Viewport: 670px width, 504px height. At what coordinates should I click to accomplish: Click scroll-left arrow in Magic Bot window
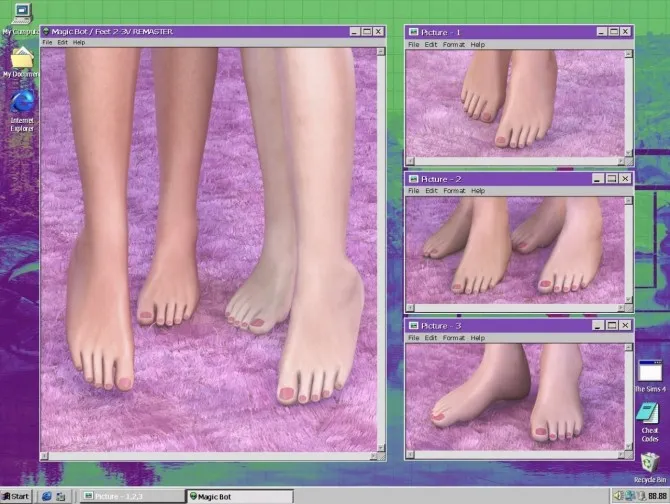[x=44, y=456]
